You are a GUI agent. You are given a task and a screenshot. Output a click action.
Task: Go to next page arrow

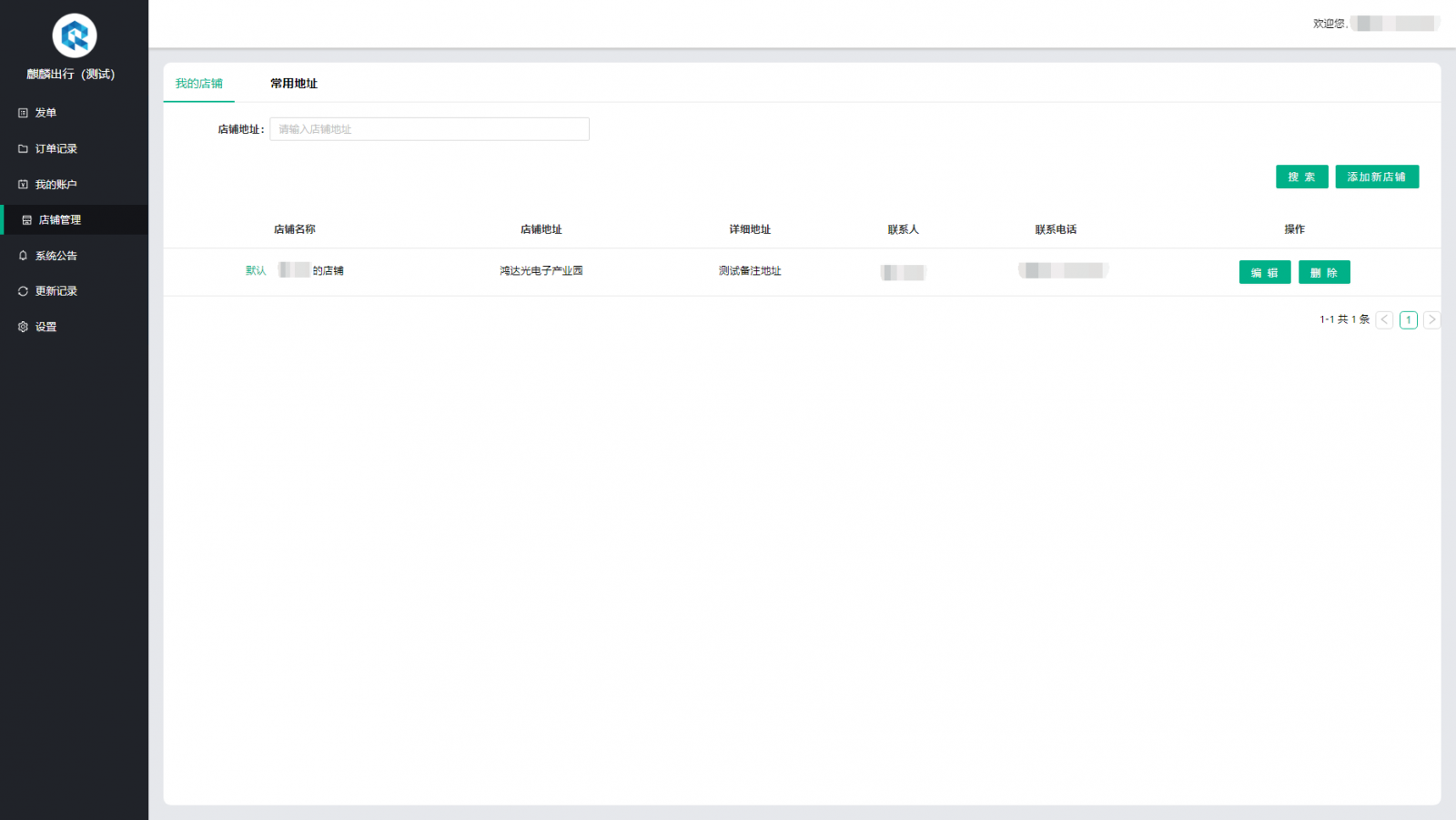coord(1431,319)
